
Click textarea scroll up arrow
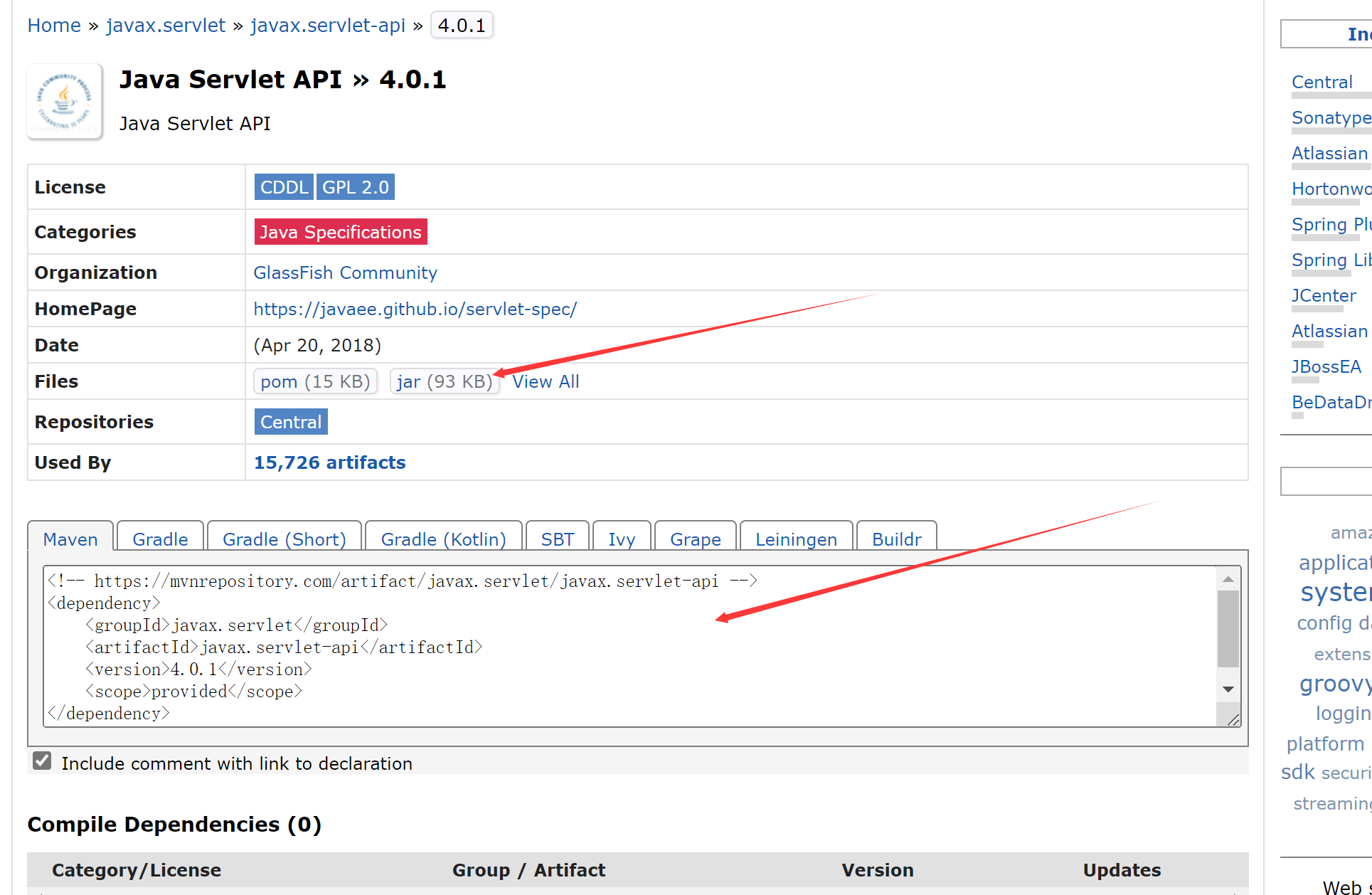[1228, 579]
